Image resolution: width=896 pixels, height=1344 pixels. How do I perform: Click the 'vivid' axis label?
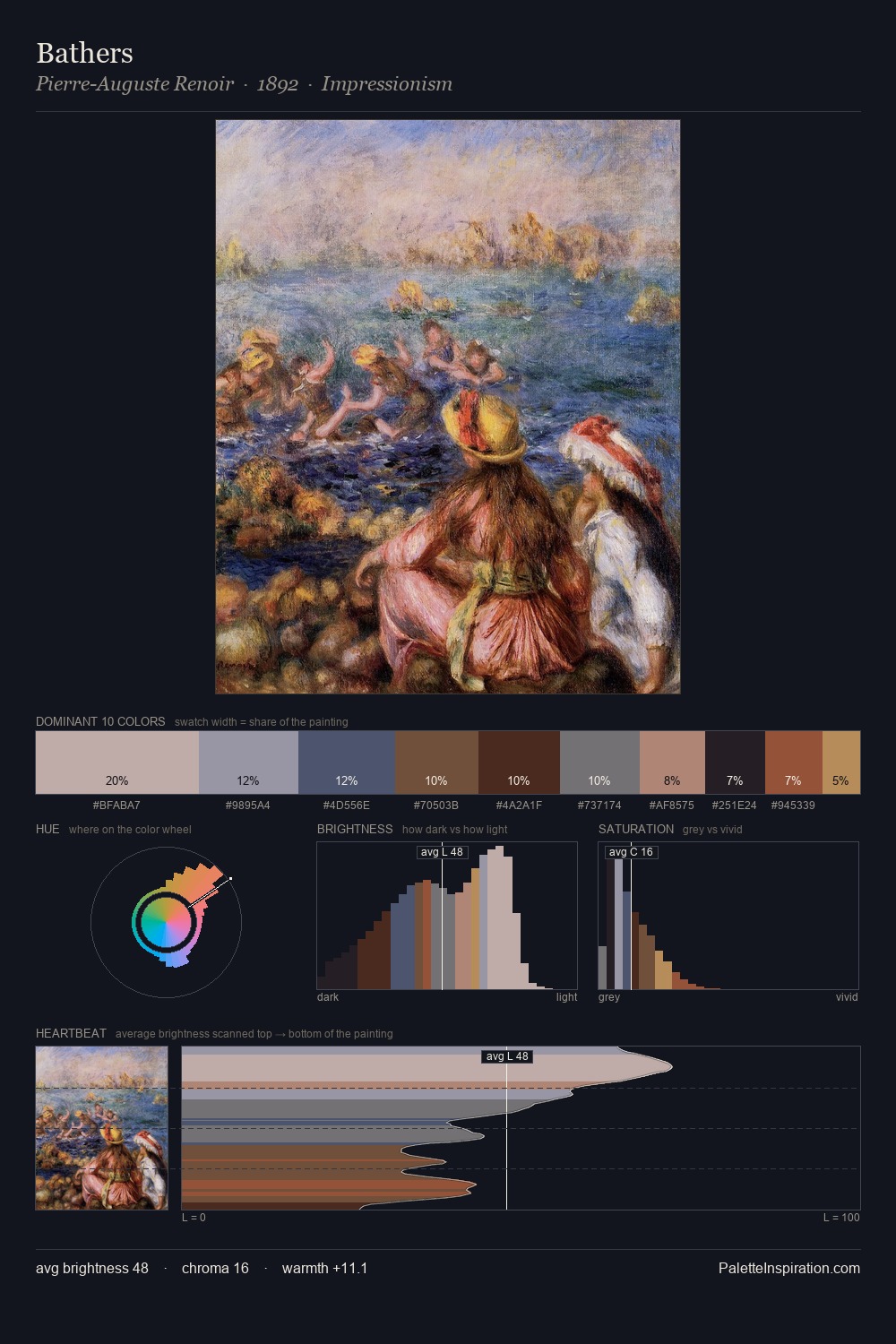[847, 997]
